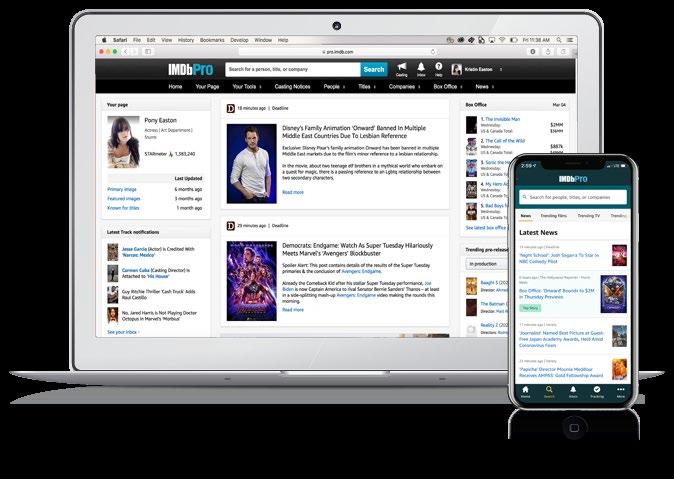Screen dimensions: 674x479
Task: Open Spotlight search in menu bar
Action: (x=559, y=40)
